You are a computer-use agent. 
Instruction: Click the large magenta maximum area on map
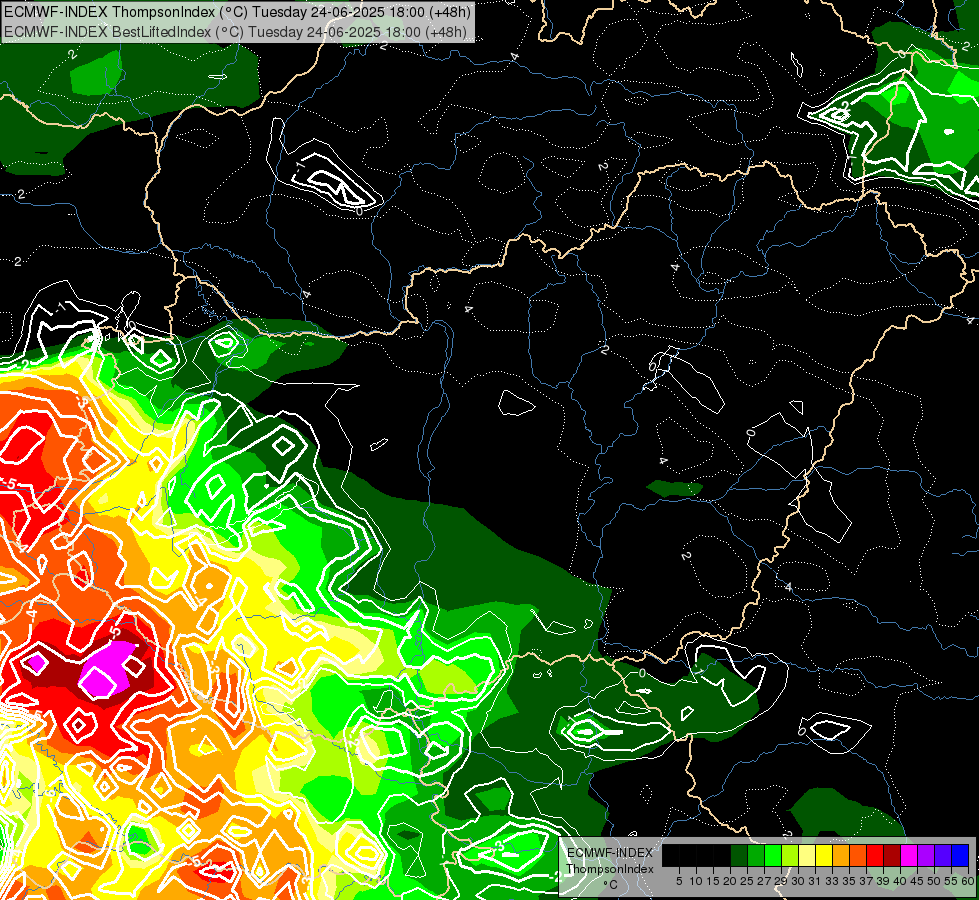click(x=107, y=668)
